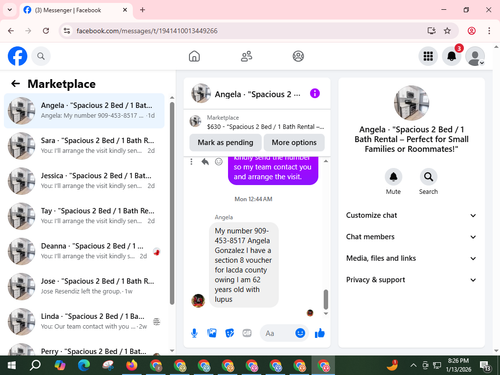500x375 pixels.
Task: Launch Microsoft Edge from the taskbar
Action: coord(84,366)
